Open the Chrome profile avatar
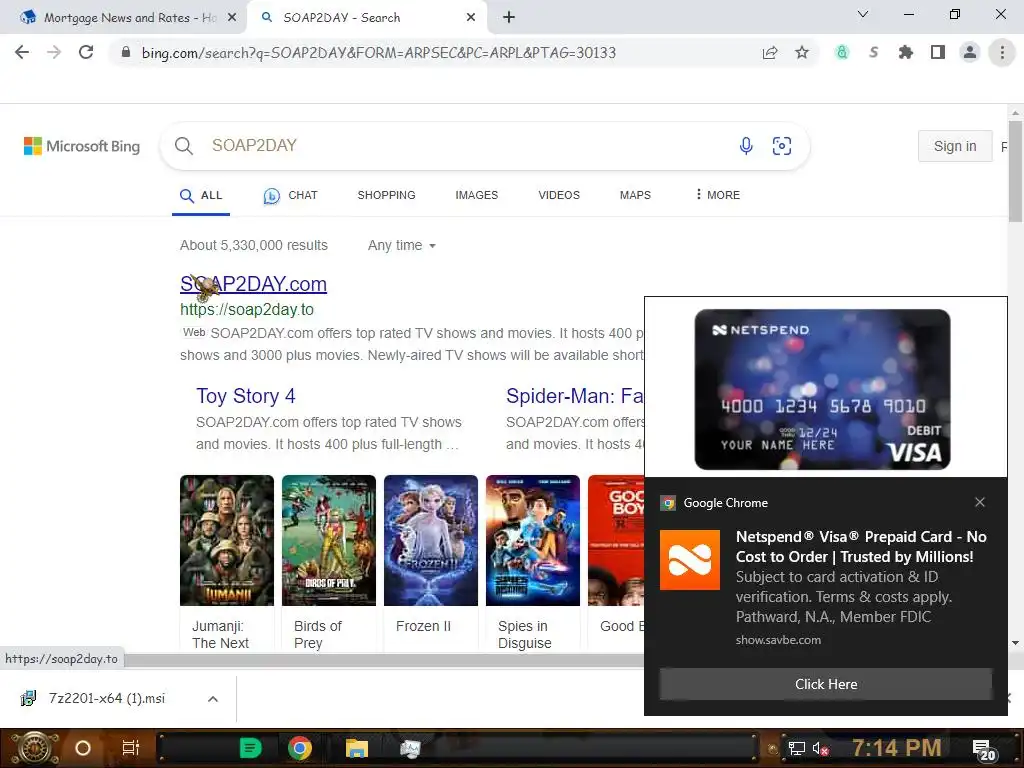The width and height of the screenshot is (1024, 768). [970, 53]
